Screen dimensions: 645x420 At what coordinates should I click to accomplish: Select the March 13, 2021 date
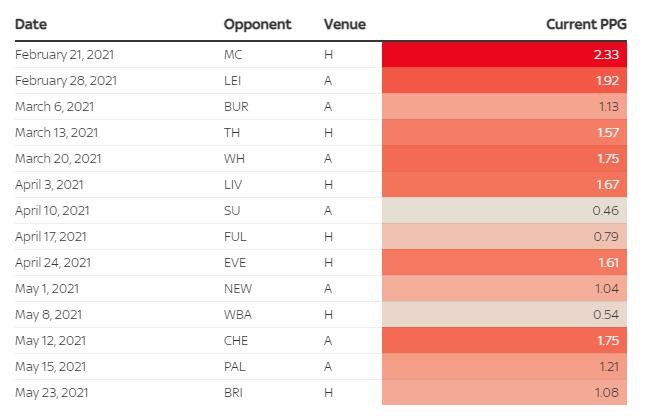[x=57, y=132]
